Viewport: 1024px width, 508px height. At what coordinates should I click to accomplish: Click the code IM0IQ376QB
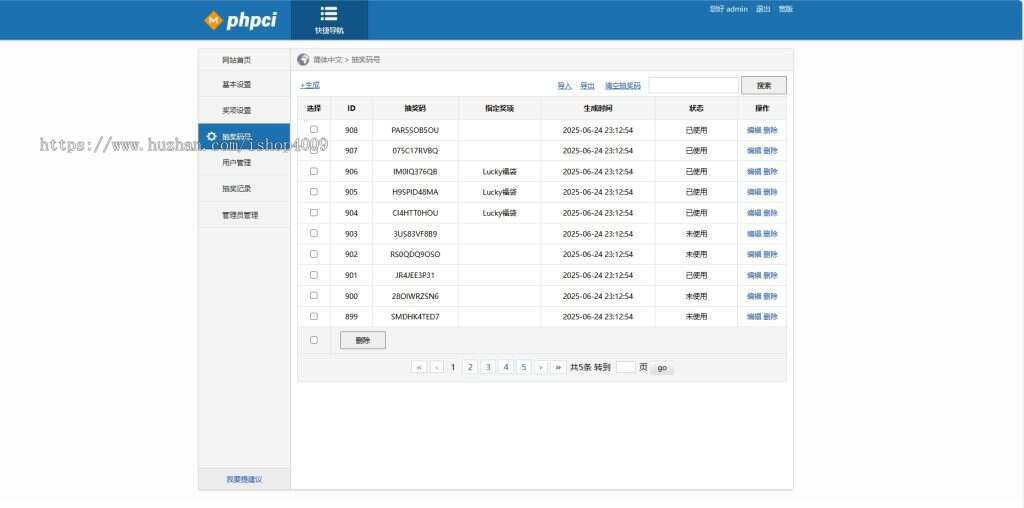[x=415, y=172]
